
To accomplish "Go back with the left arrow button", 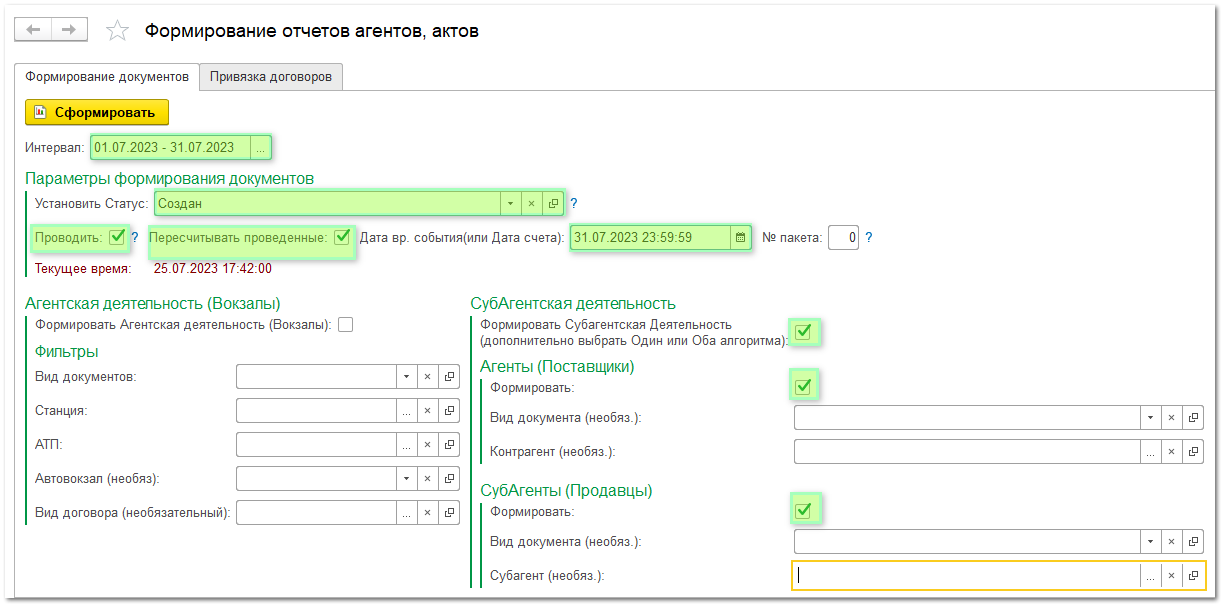I will pos(34,30).
